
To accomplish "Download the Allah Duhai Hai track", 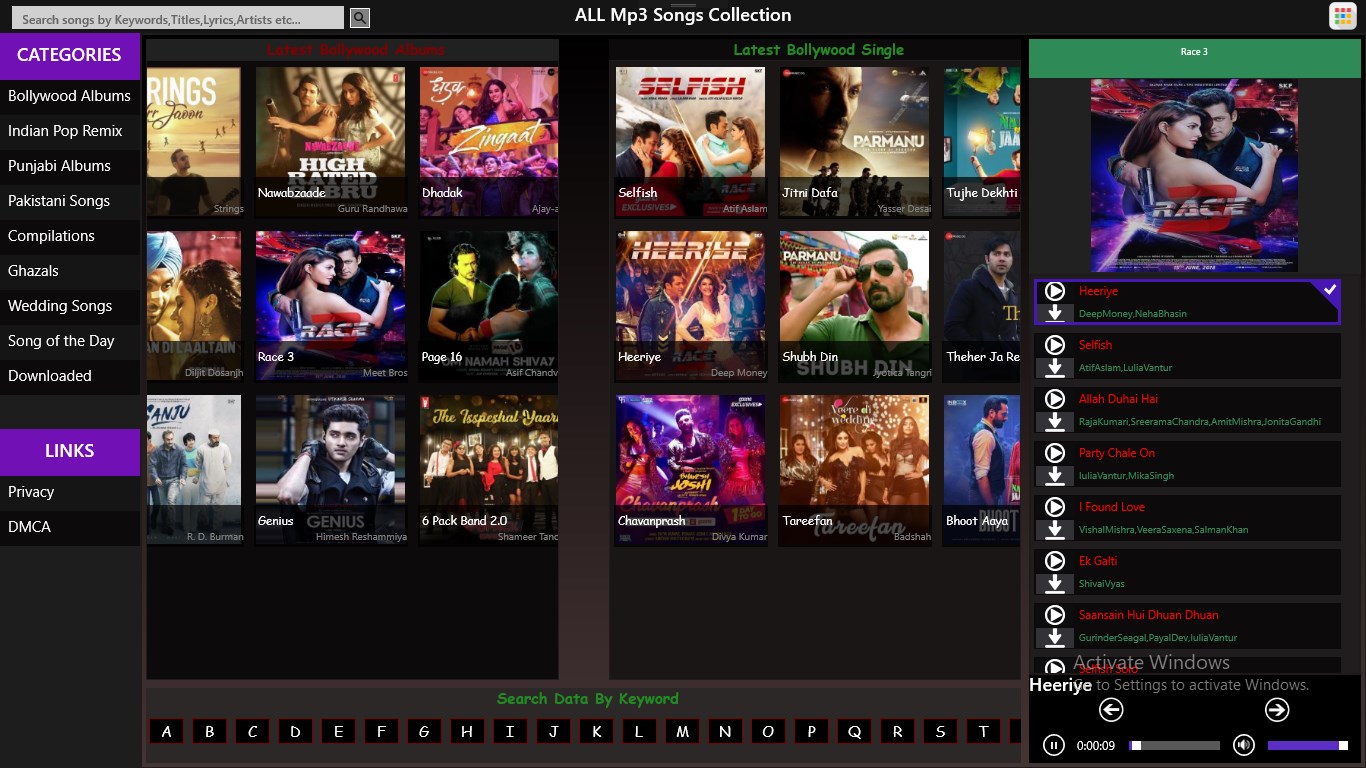I will point(1054,421).
